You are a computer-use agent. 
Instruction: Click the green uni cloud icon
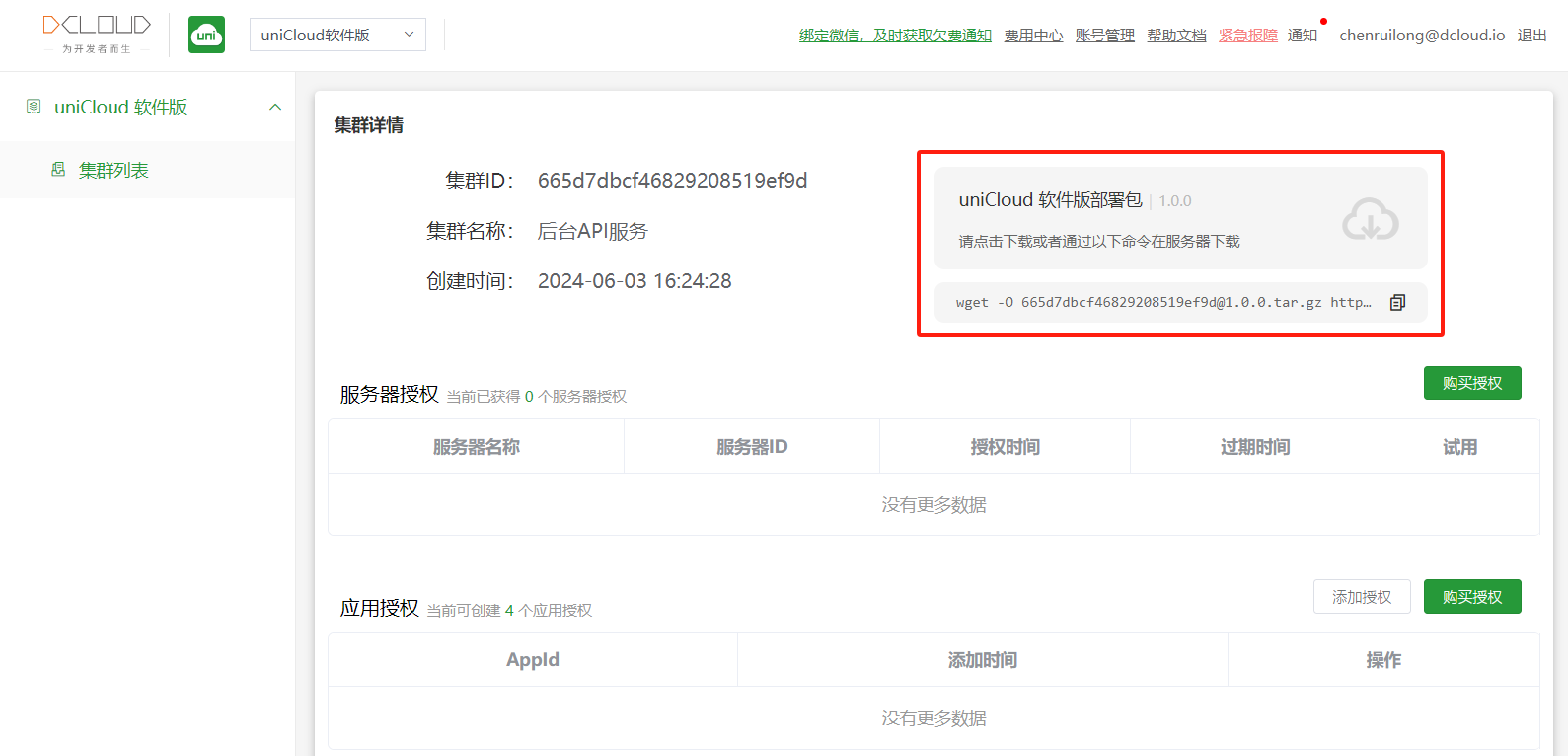pos(206,35)
